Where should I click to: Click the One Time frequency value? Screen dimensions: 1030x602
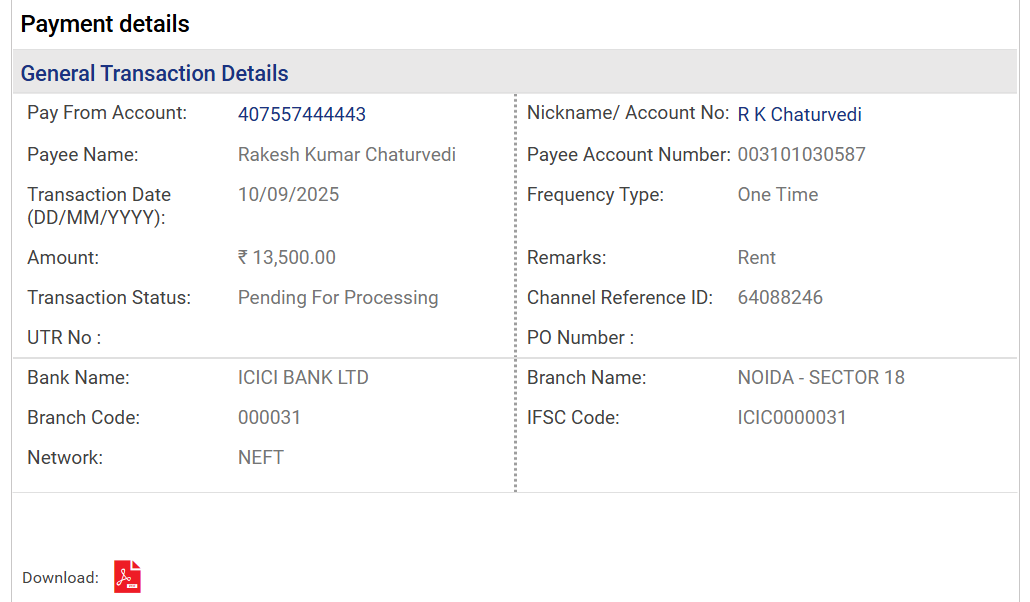(x=778, y=195)
